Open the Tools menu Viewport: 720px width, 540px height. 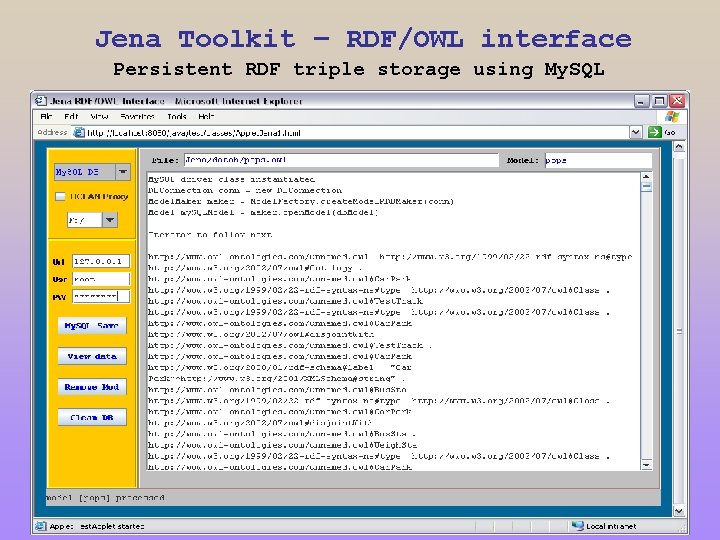tap(176, 117)
